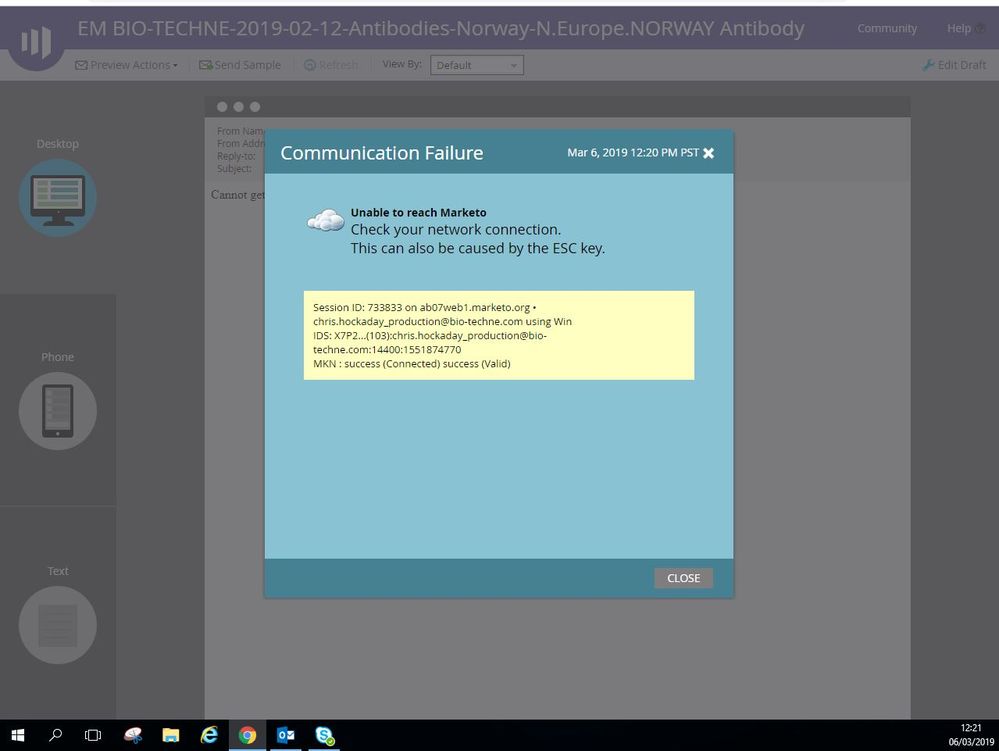Screen dimensions: 999x751
Task: Click the Session ID details box
Action: click(x=499, y=335)
